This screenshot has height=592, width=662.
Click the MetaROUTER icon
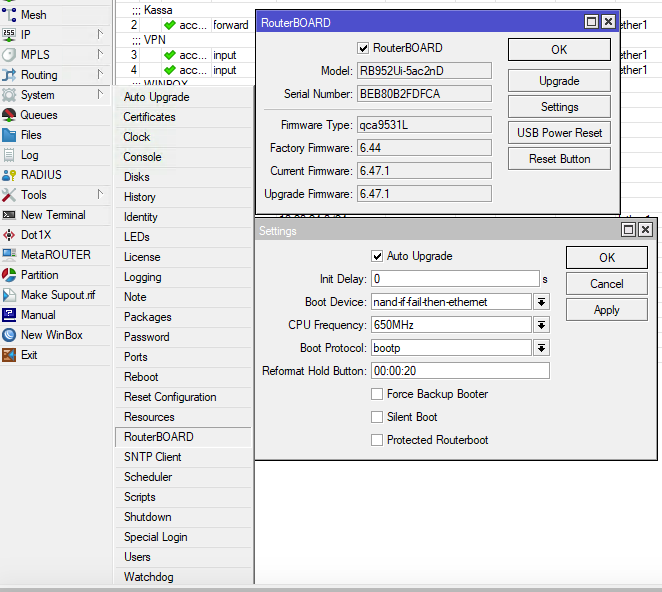(x=9, y=255)
